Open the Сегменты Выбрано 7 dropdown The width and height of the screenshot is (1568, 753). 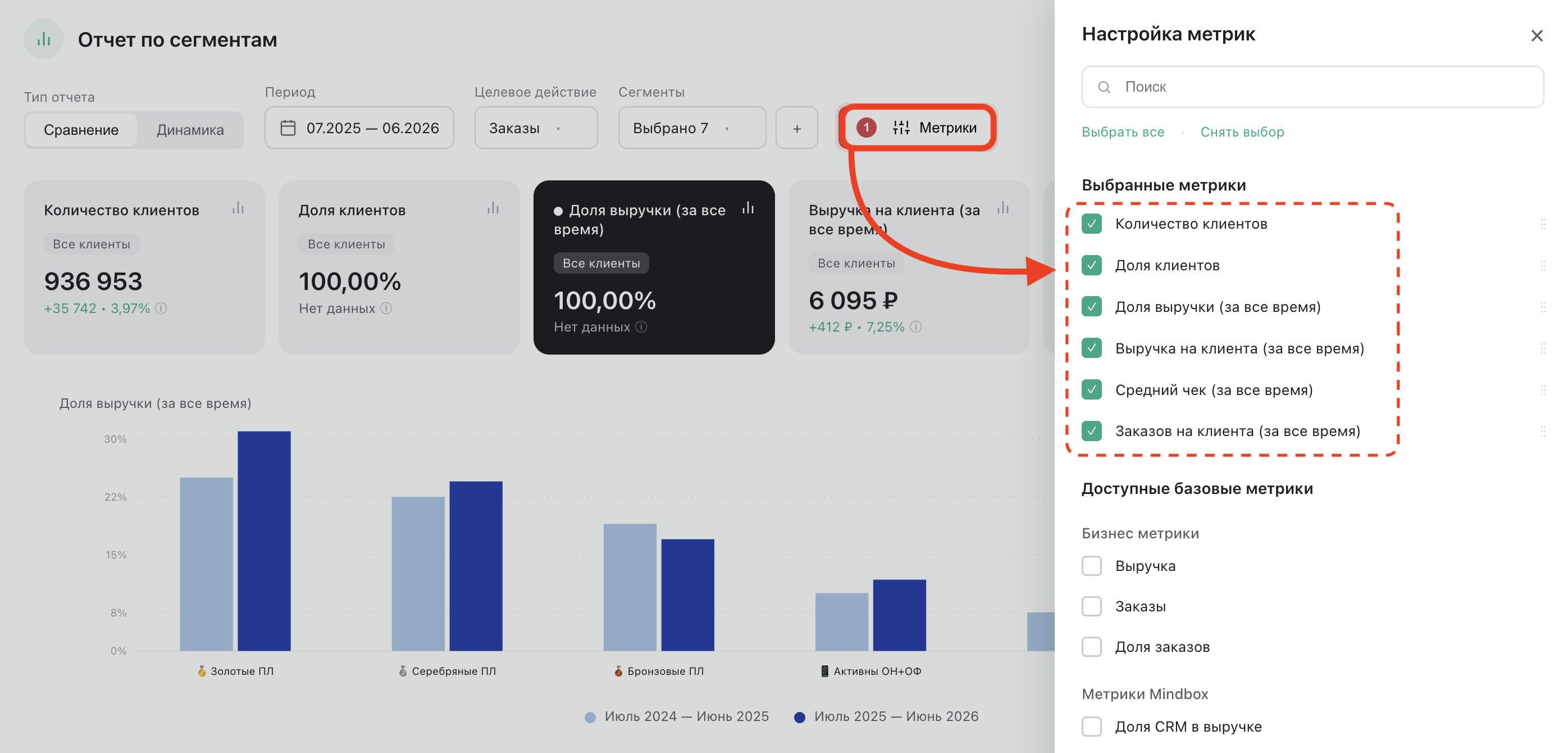(691, 128)
